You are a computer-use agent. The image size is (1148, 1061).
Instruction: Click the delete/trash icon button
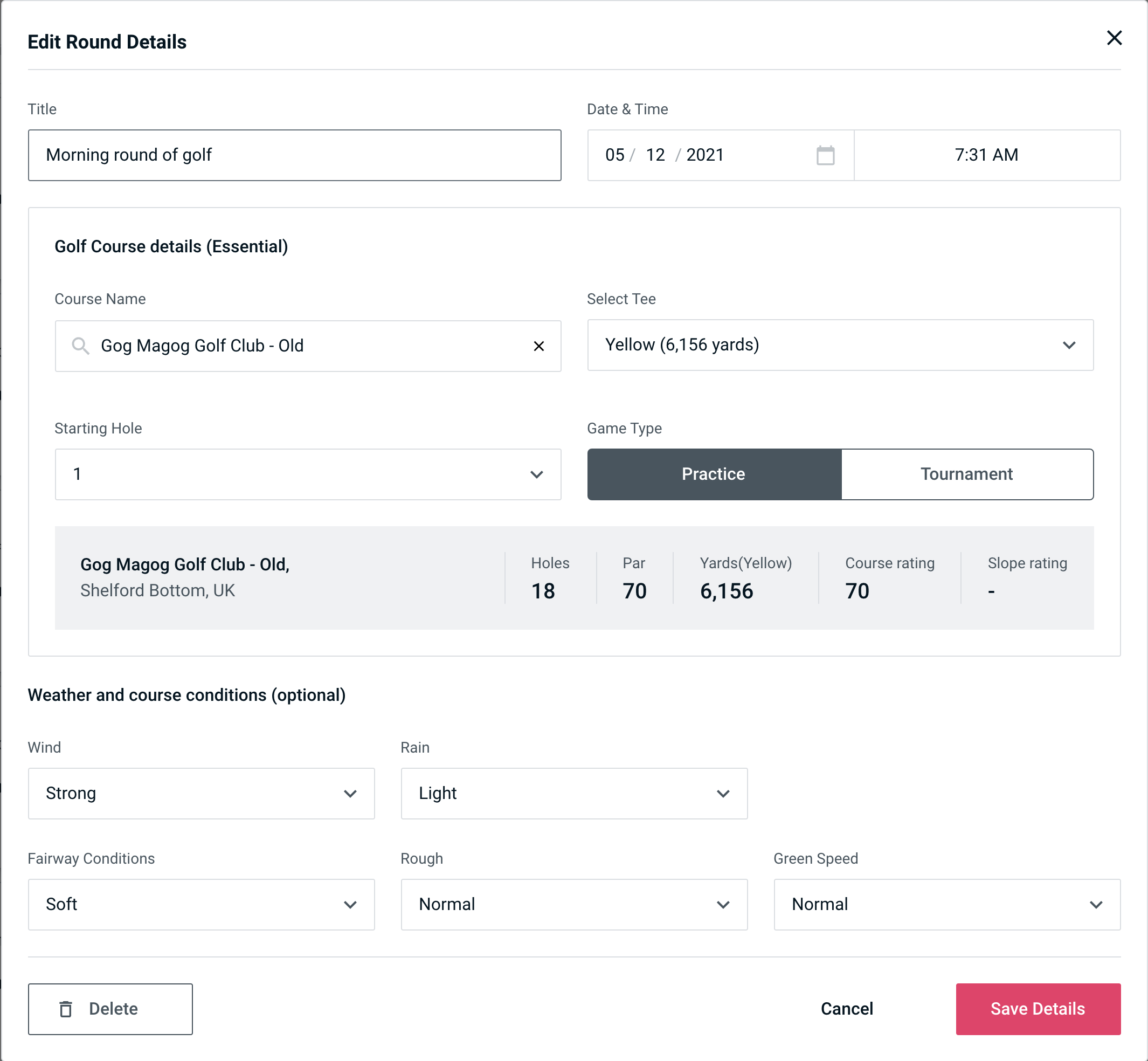click(67, 1008)
